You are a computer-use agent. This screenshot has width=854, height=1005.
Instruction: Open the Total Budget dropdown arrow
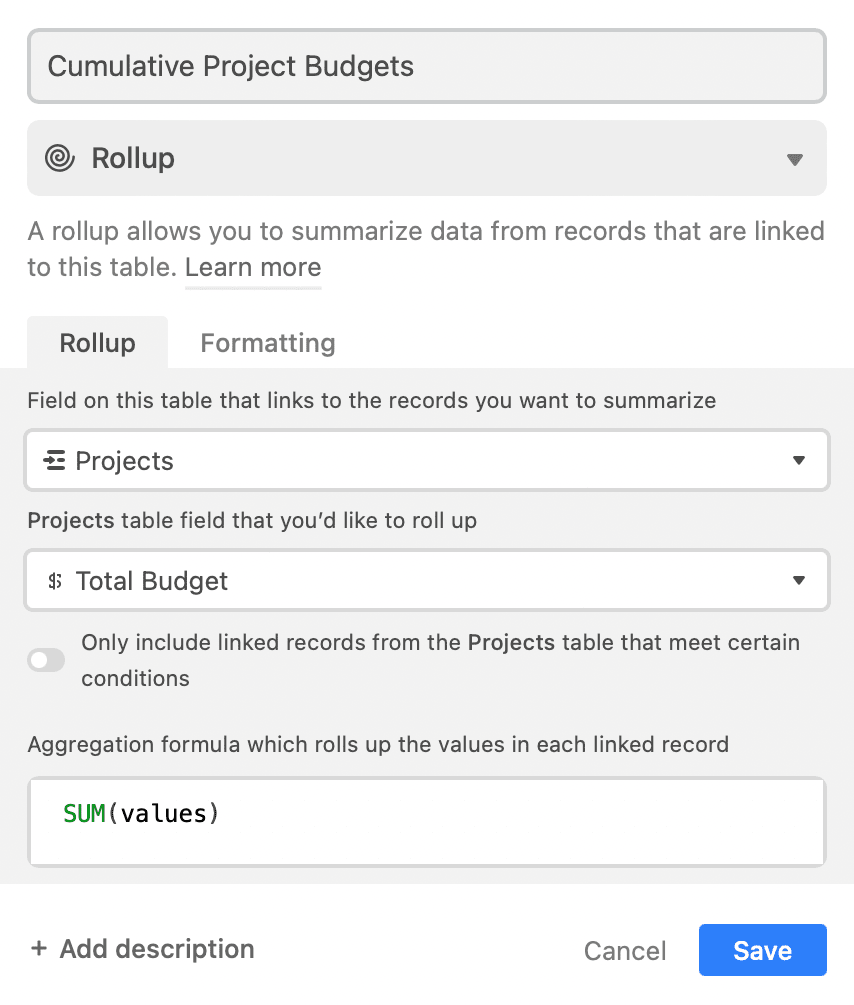tap(799, 580)
